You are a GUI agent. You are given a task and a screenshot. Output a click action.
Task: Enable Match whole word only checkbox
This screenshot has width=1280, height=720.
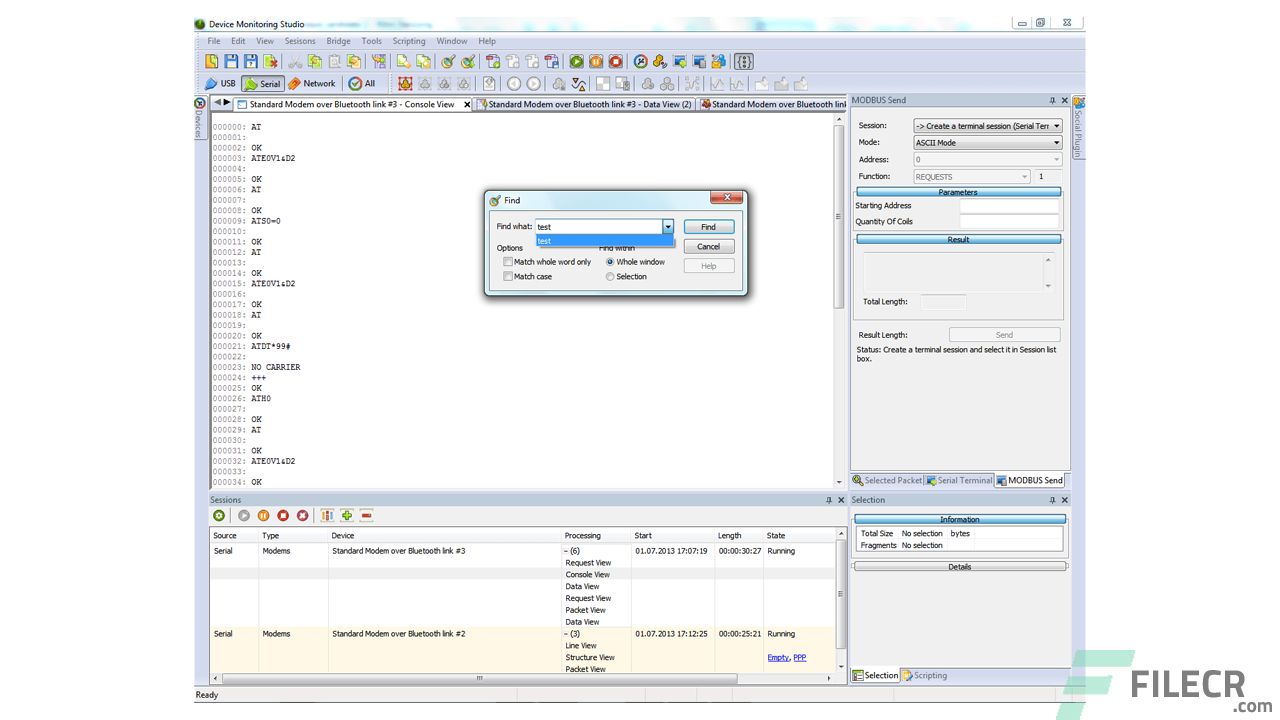(x=508, y=262)
